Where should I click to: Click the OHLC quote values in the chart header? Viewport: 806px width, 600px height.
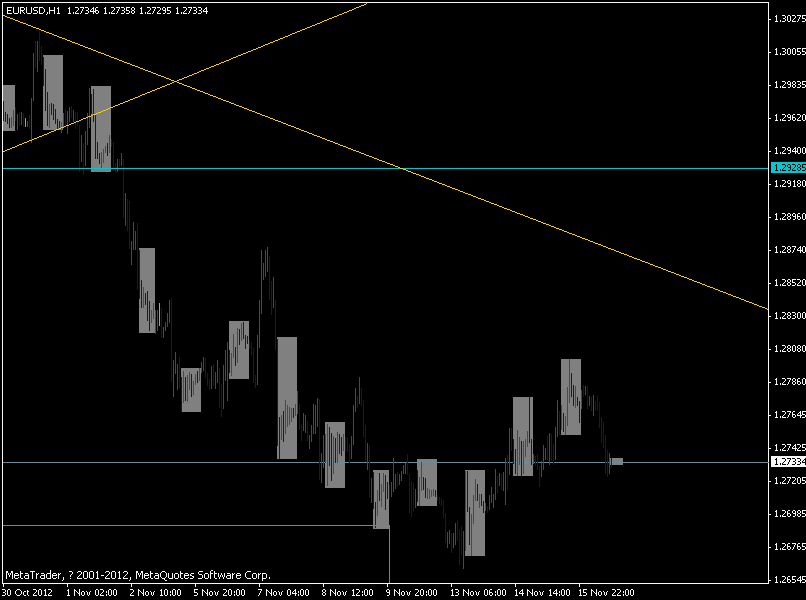point(138,10)
